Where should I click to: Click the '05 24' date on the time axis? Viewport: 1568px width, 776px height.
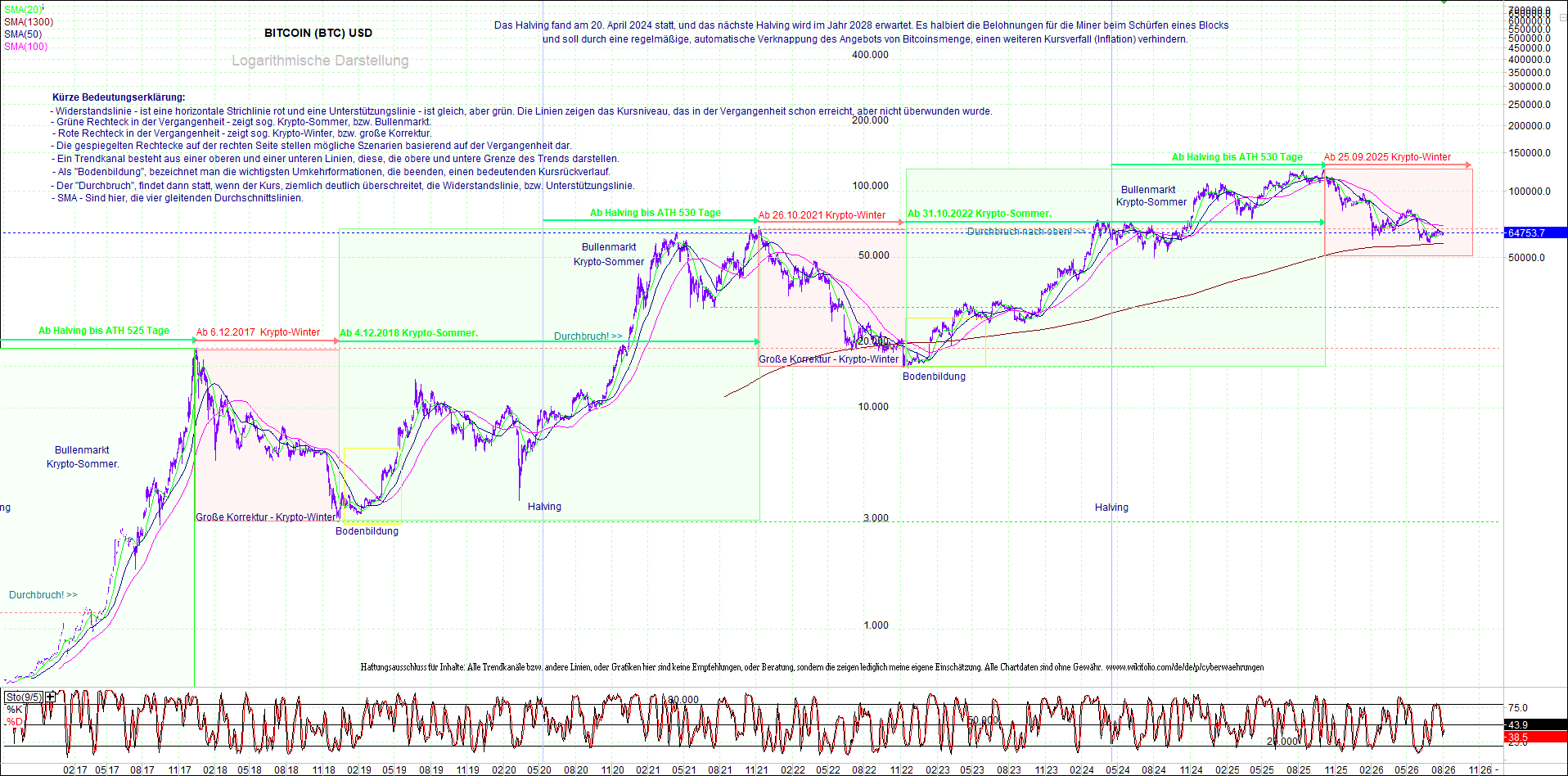click(1118, 770)
